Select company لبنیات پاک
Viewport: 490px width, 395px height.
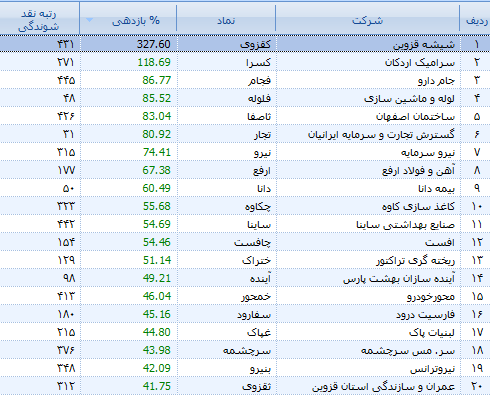[x=432, y=332]
